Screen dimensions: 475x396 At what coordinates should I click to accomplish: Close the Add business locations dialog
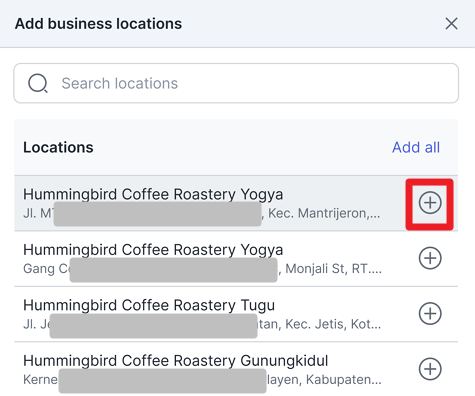pyautogui.click(x=451, y=24)
